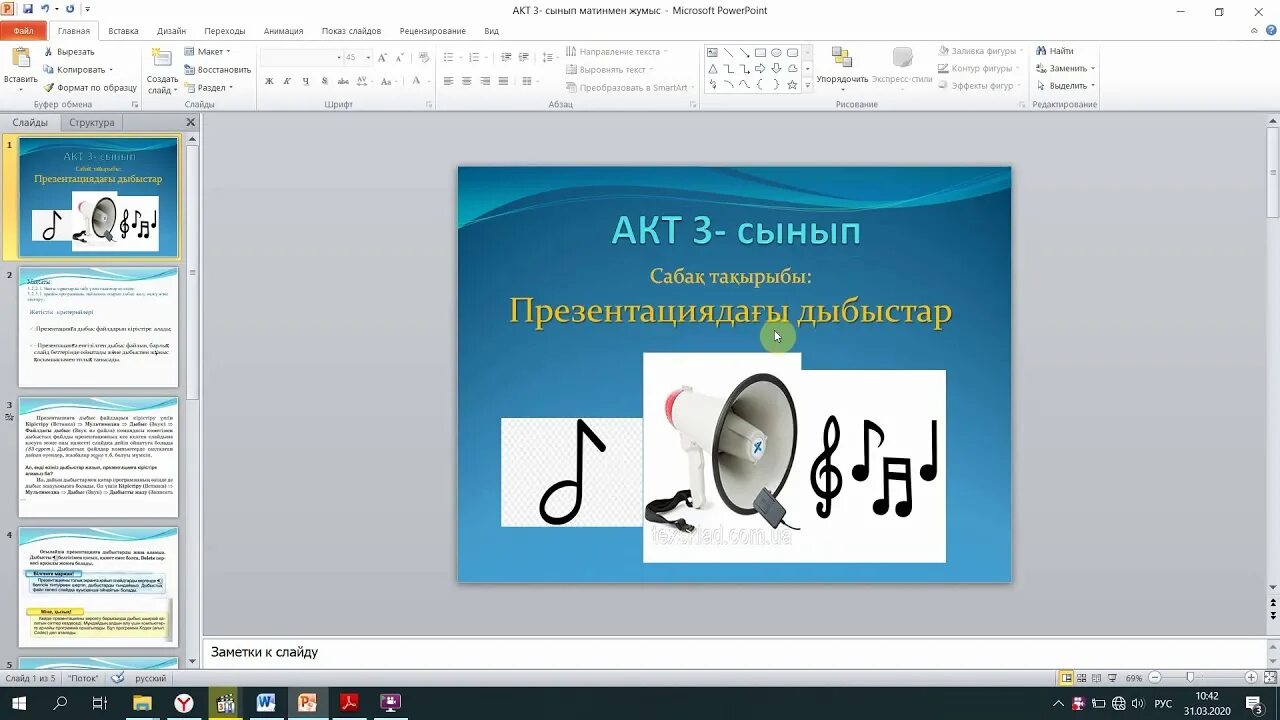
Task: Enable bulleted list formatting
Action: pos(449,57)
